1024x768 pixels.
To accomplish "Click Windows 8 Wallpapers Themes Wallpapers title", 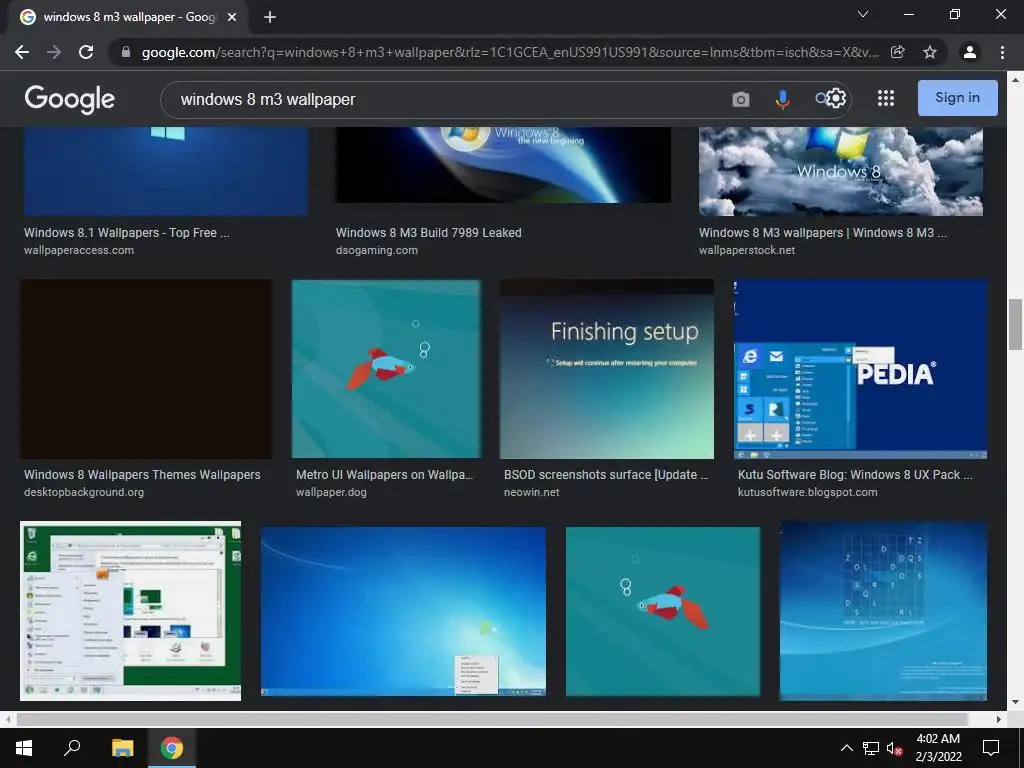I will click(142, 475).
